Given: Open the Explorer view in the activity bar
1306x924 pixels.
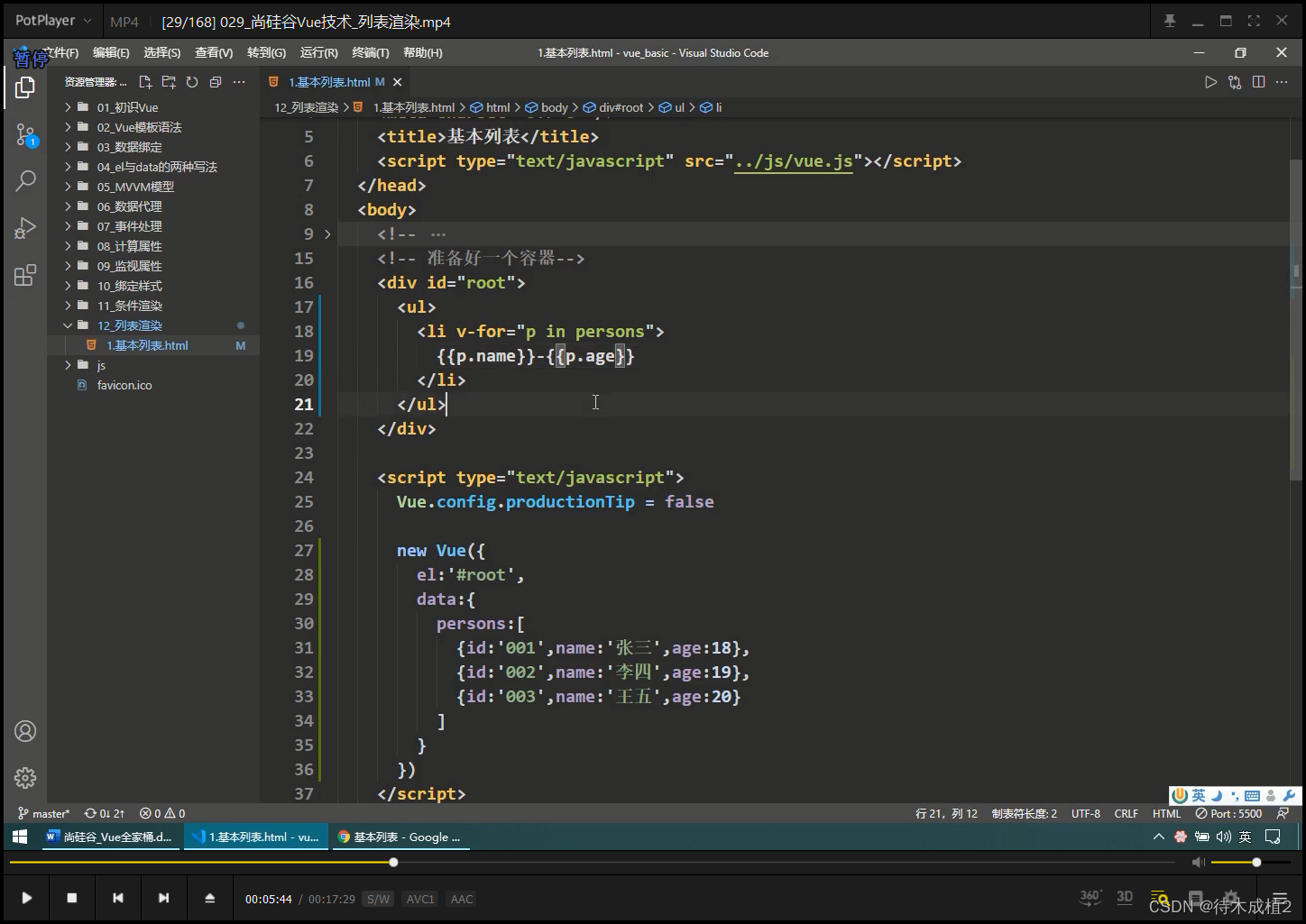Looking at the screenshot, I should (25, 87).
